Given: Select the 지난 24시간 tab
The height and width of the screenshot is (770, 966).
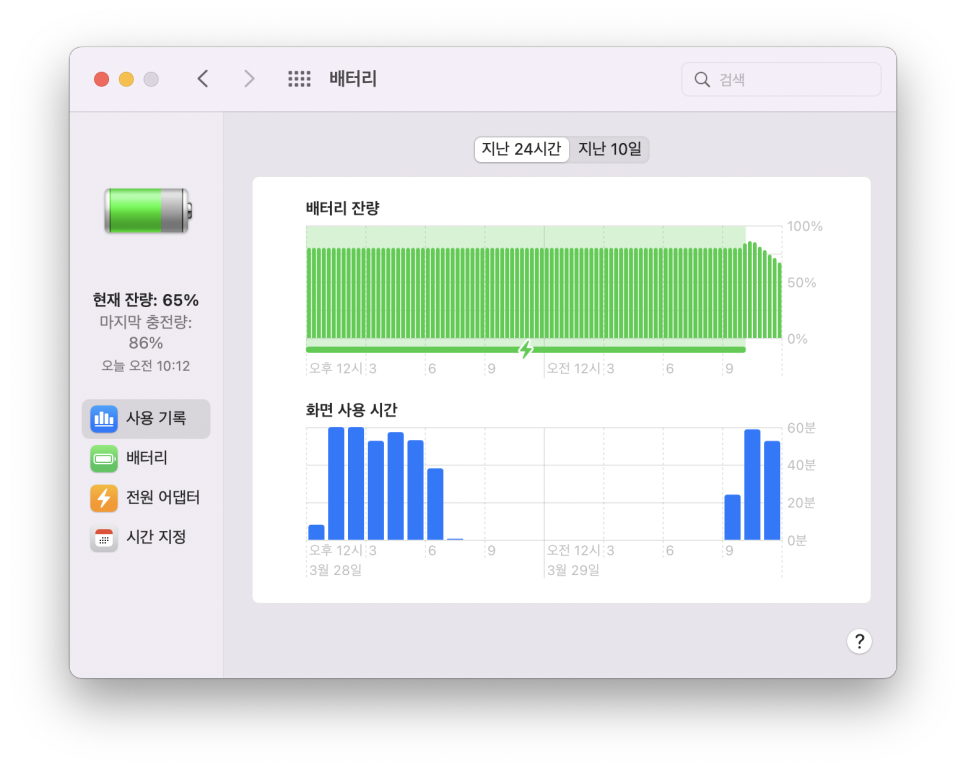Looking at the screenshot, I should point(521,149).
